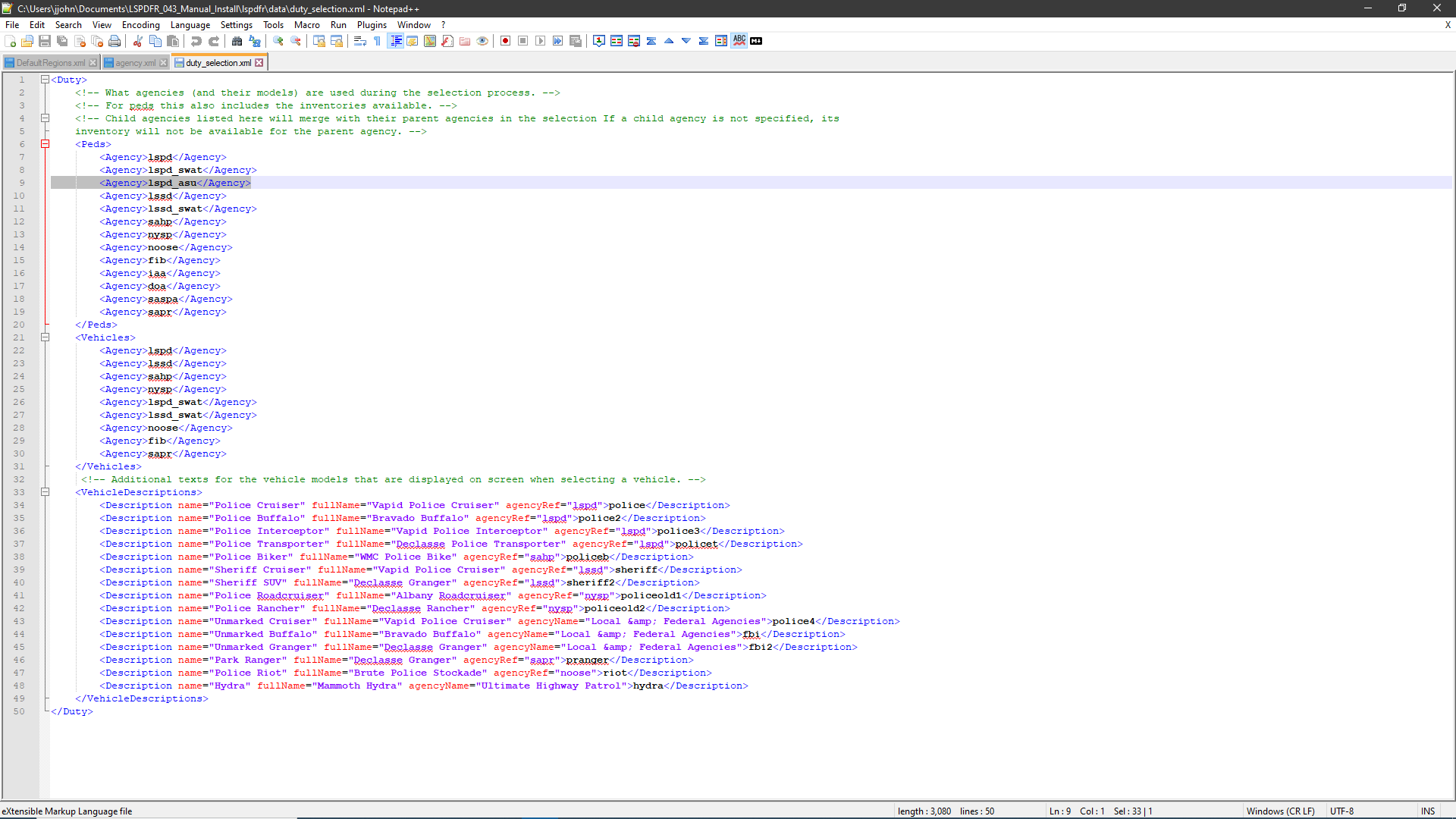Click the UTF-8 encoding status field
1456x819 pixels.
point(1341,811)
